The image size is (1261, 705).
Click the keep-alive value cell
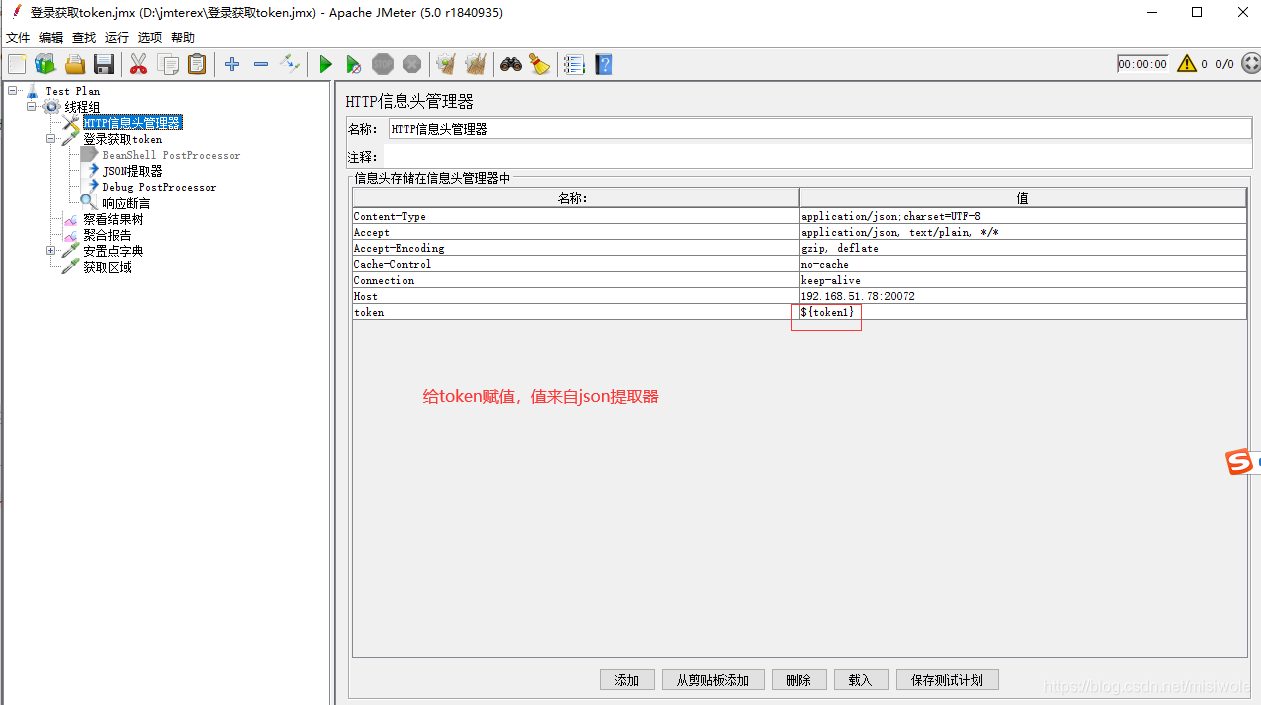[x=1023, y=280]
